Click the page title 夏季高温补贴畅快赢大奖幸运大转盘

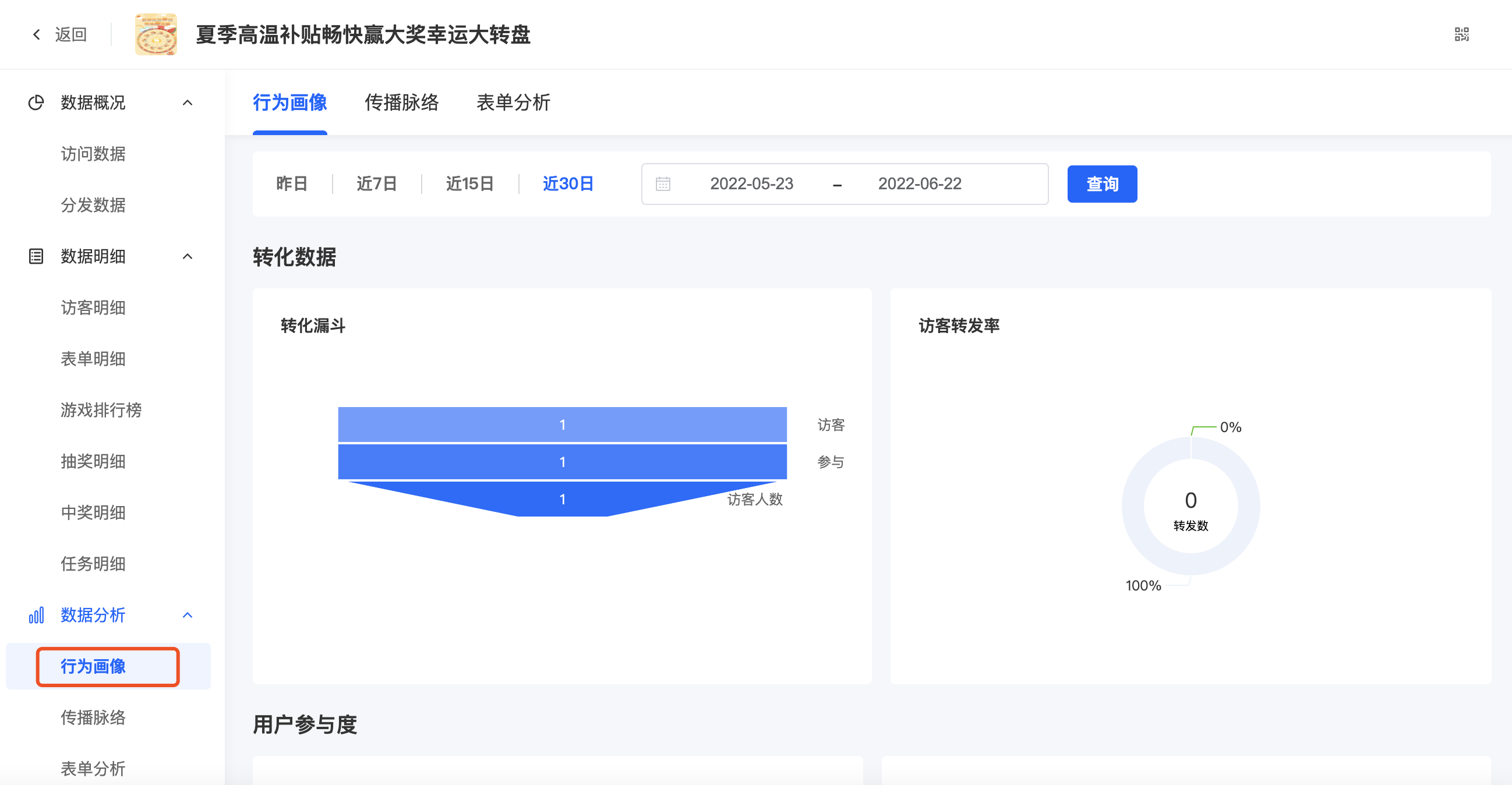pyautogui.click(x=363, y=34)
